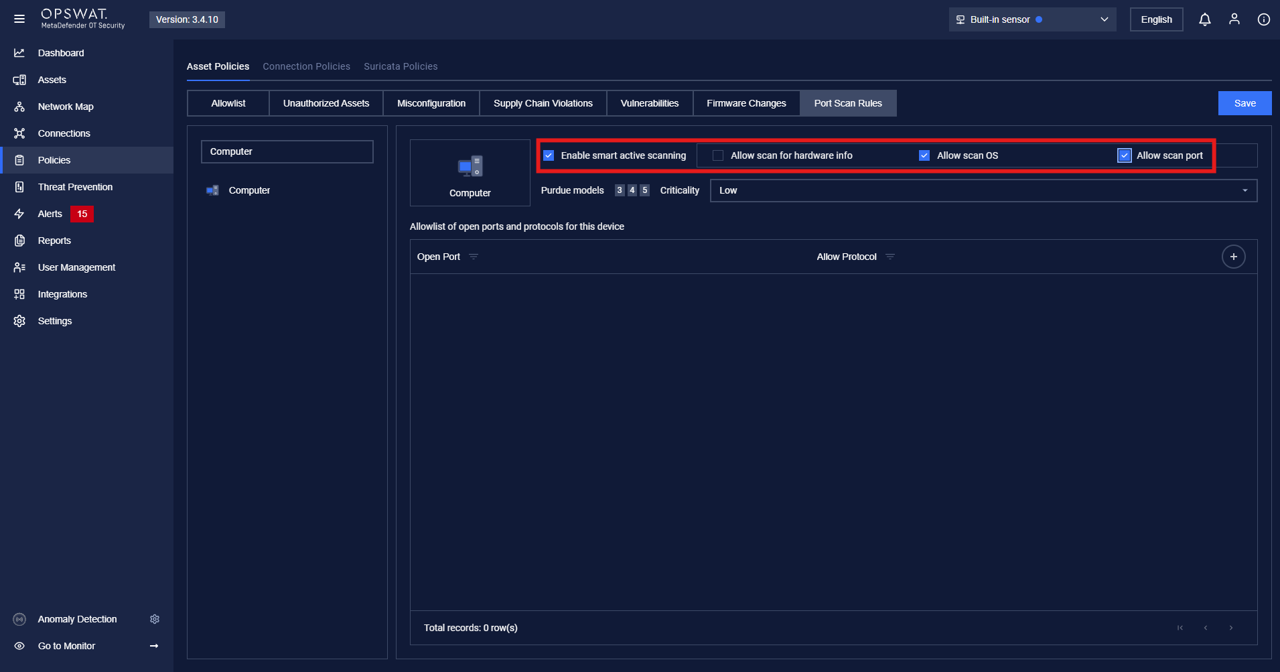This screenshot has width=1280, height=672.
Task: Click the Go to Monitor eye icon
Action: [19, 646]
